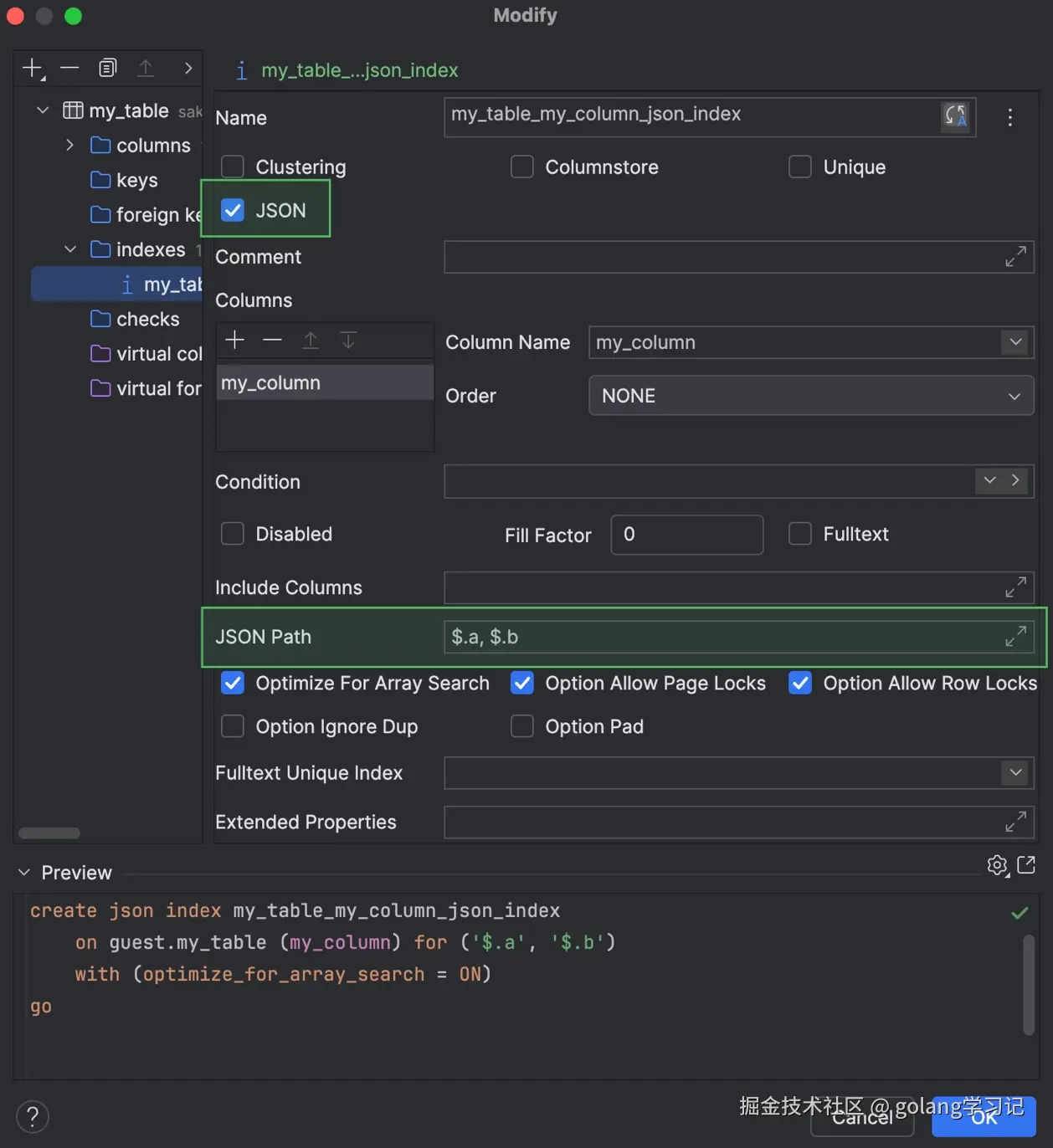Click the OK button
This screenshot has height=1148, width=1053.
click(984, 1117)
